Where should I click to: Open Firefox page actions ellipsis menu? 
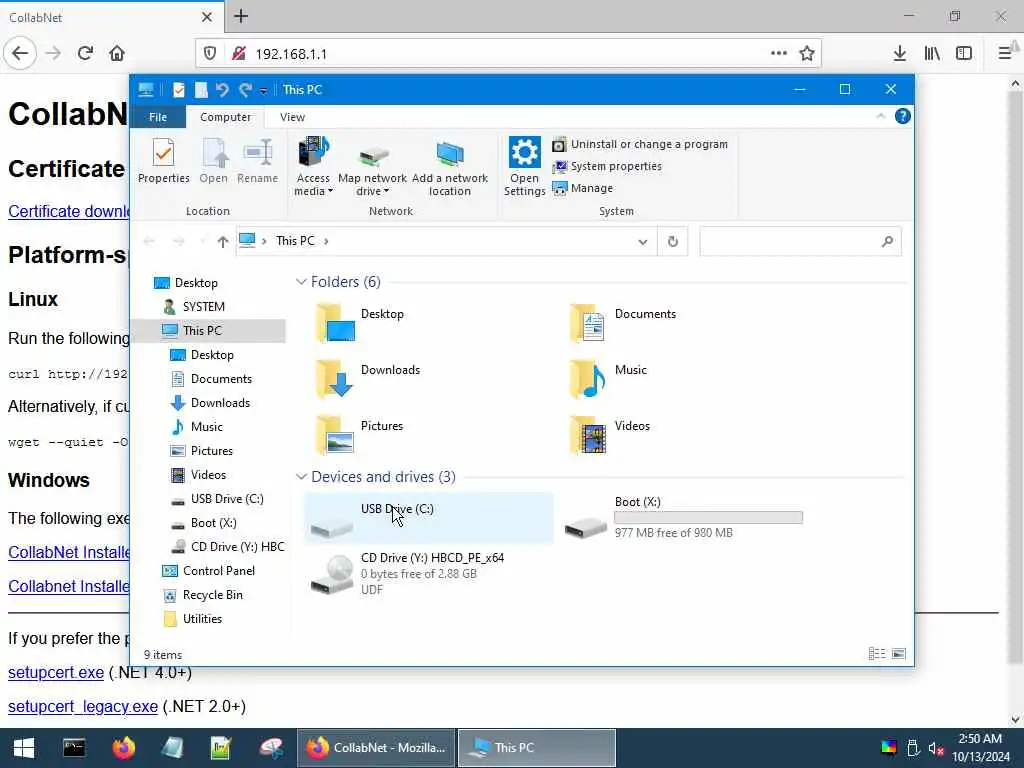click(x=778, y=54)
